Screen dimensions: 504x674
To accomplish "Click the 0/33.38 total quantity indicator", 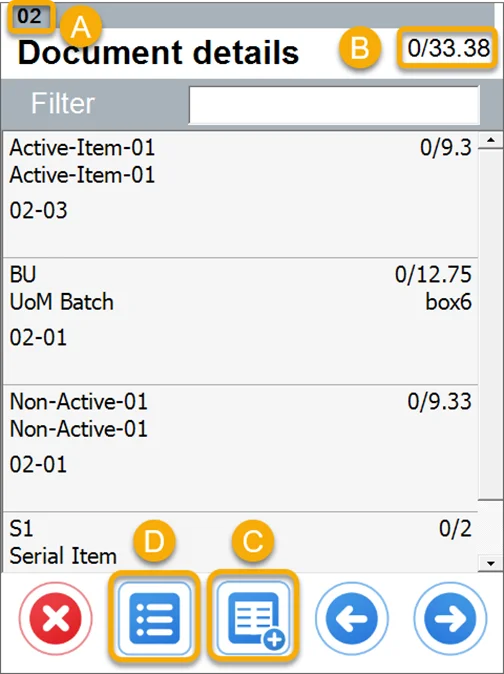I will [x=449, y=48].
